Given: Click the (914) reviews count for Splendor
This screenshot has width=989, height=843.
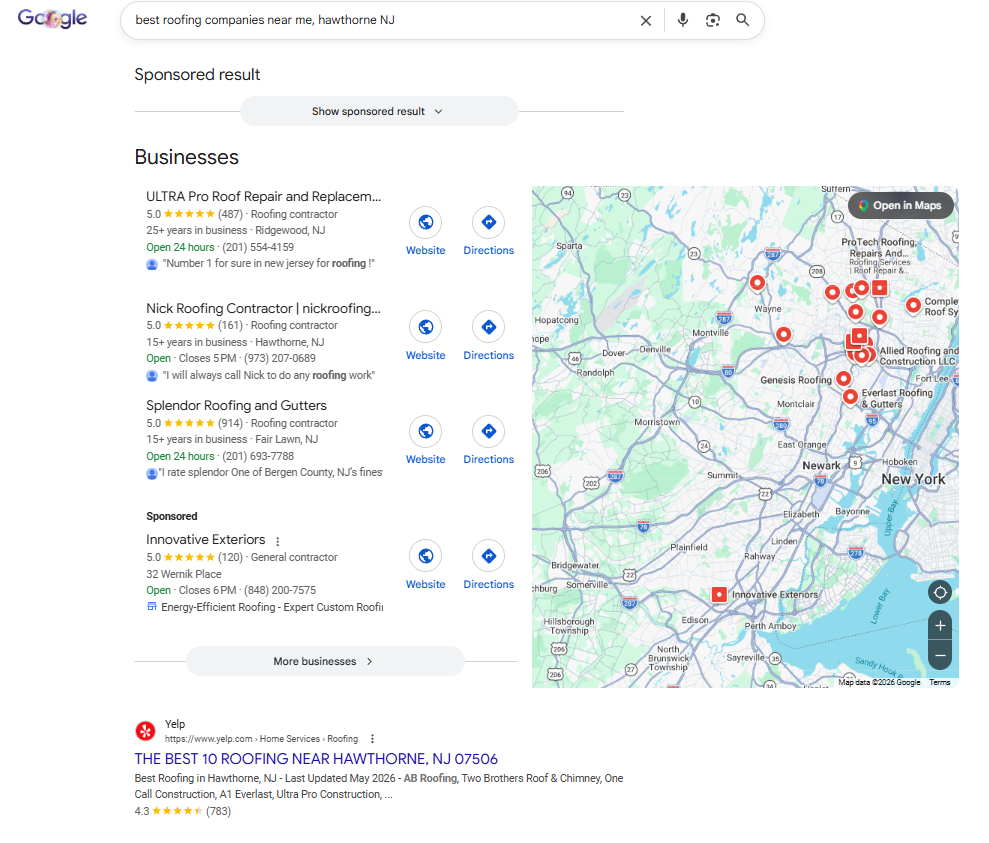Looking at the screenshot, I should coord(230,423).
